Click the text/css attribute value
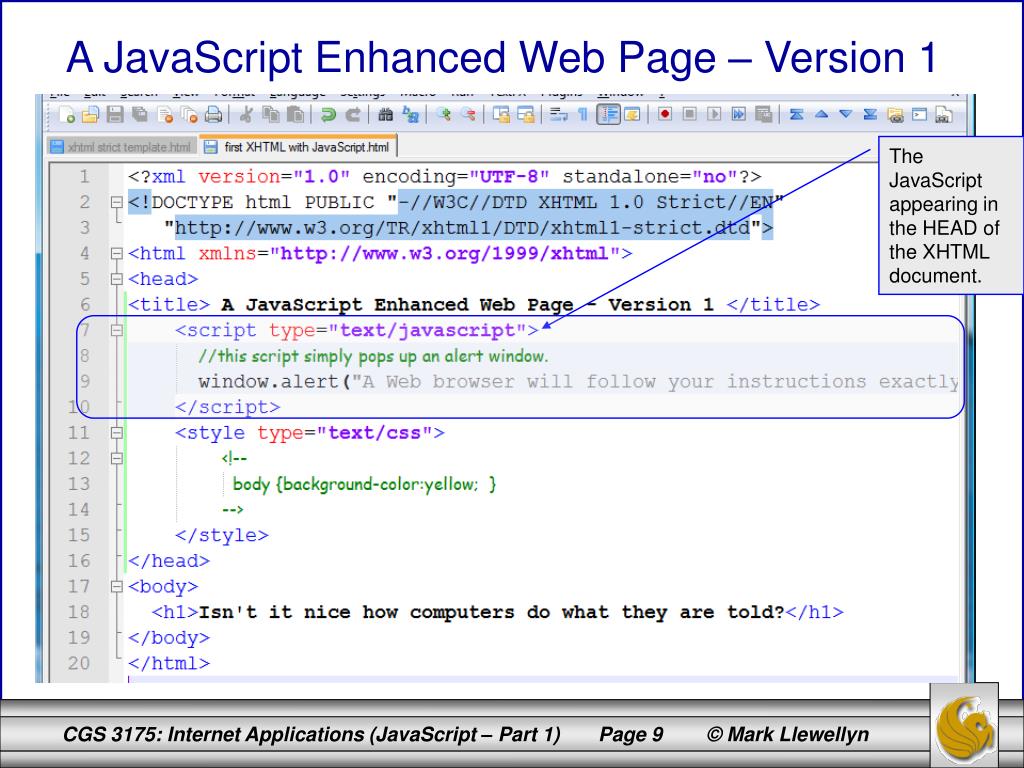The width and height of the screenshot is (1024, 768). [374, 433]
